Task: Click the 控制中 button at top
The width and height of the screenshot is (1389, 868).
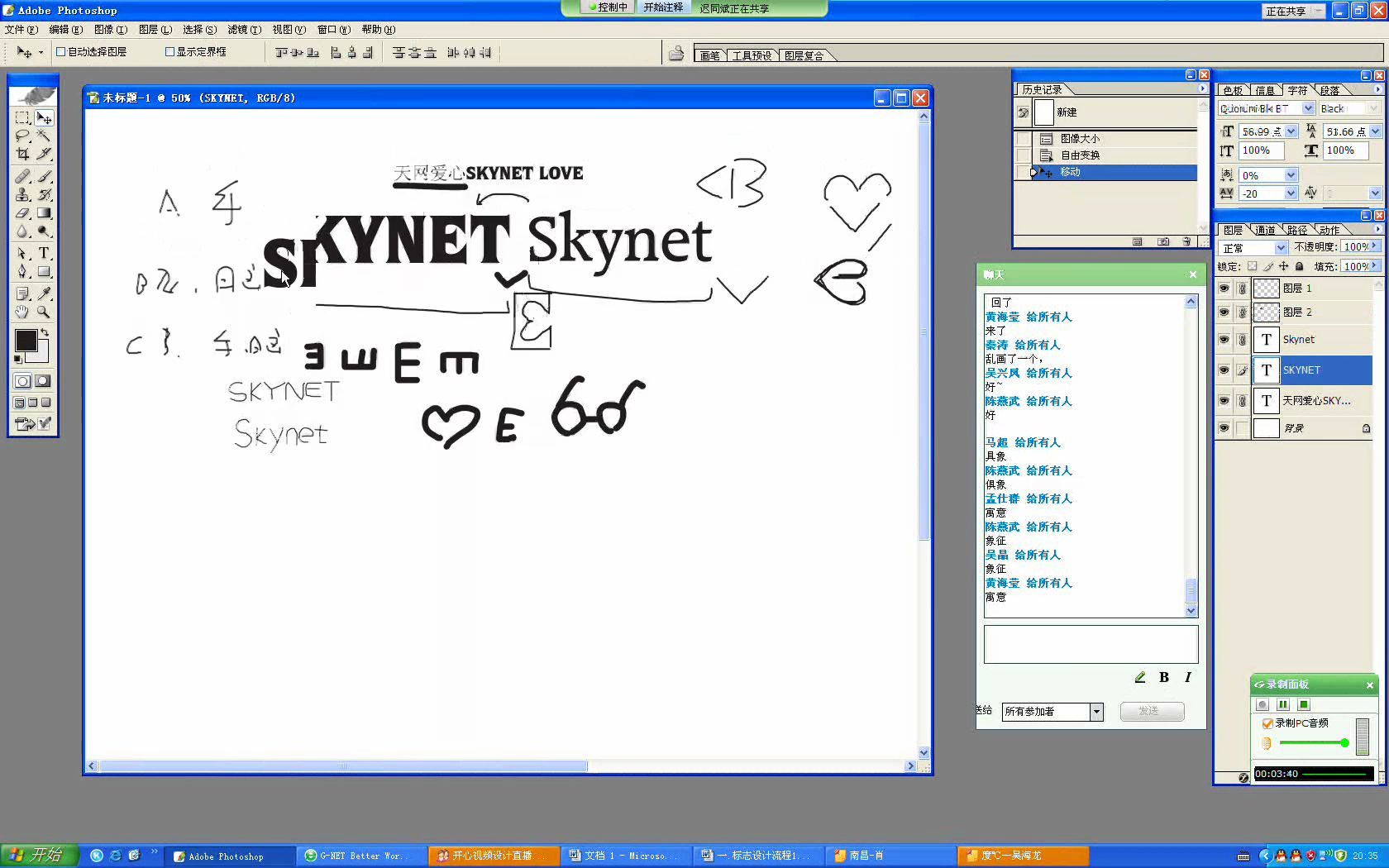Action: 609,7
